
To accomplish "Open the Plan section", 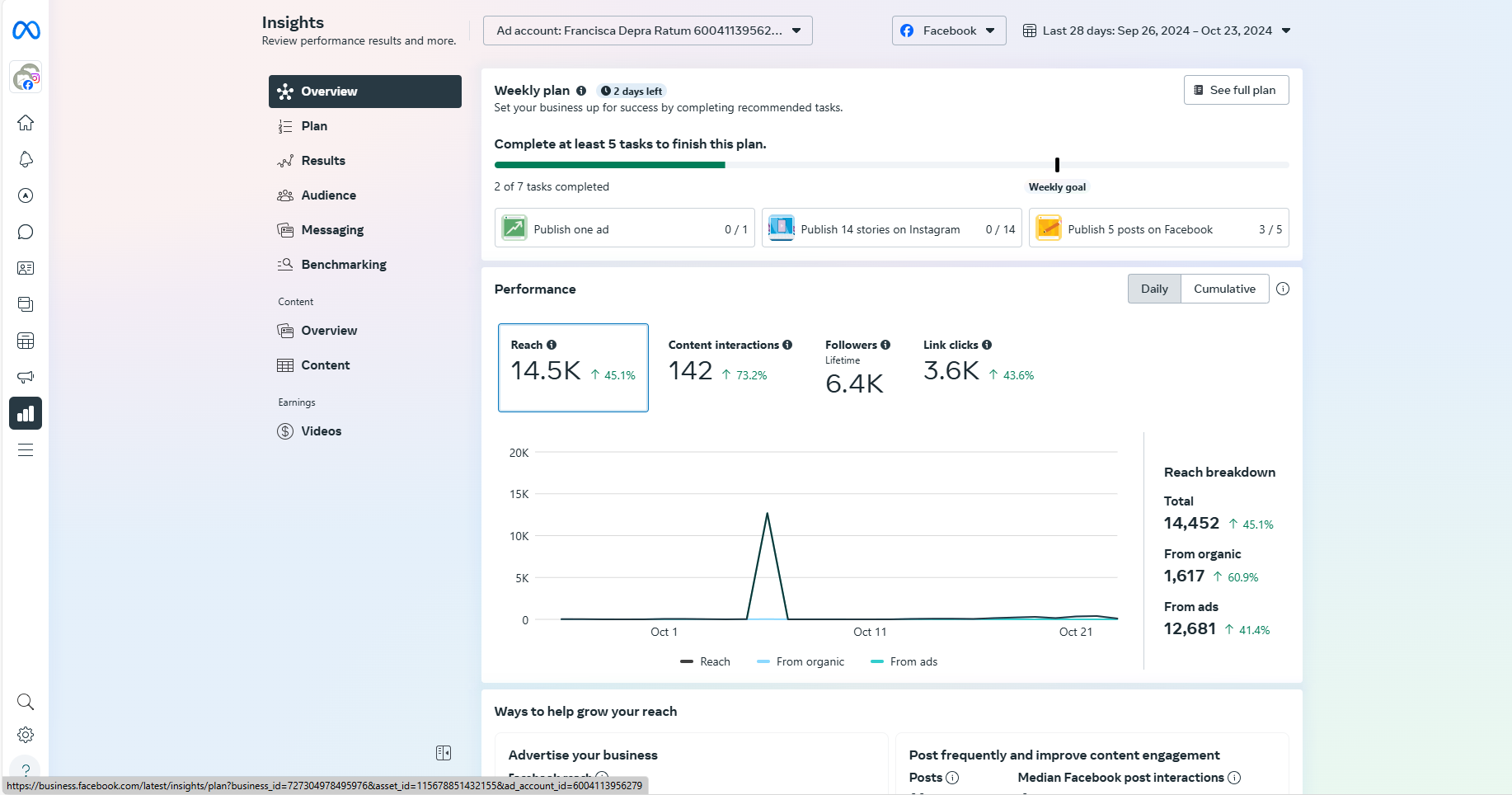I will [x=365, y=126].
